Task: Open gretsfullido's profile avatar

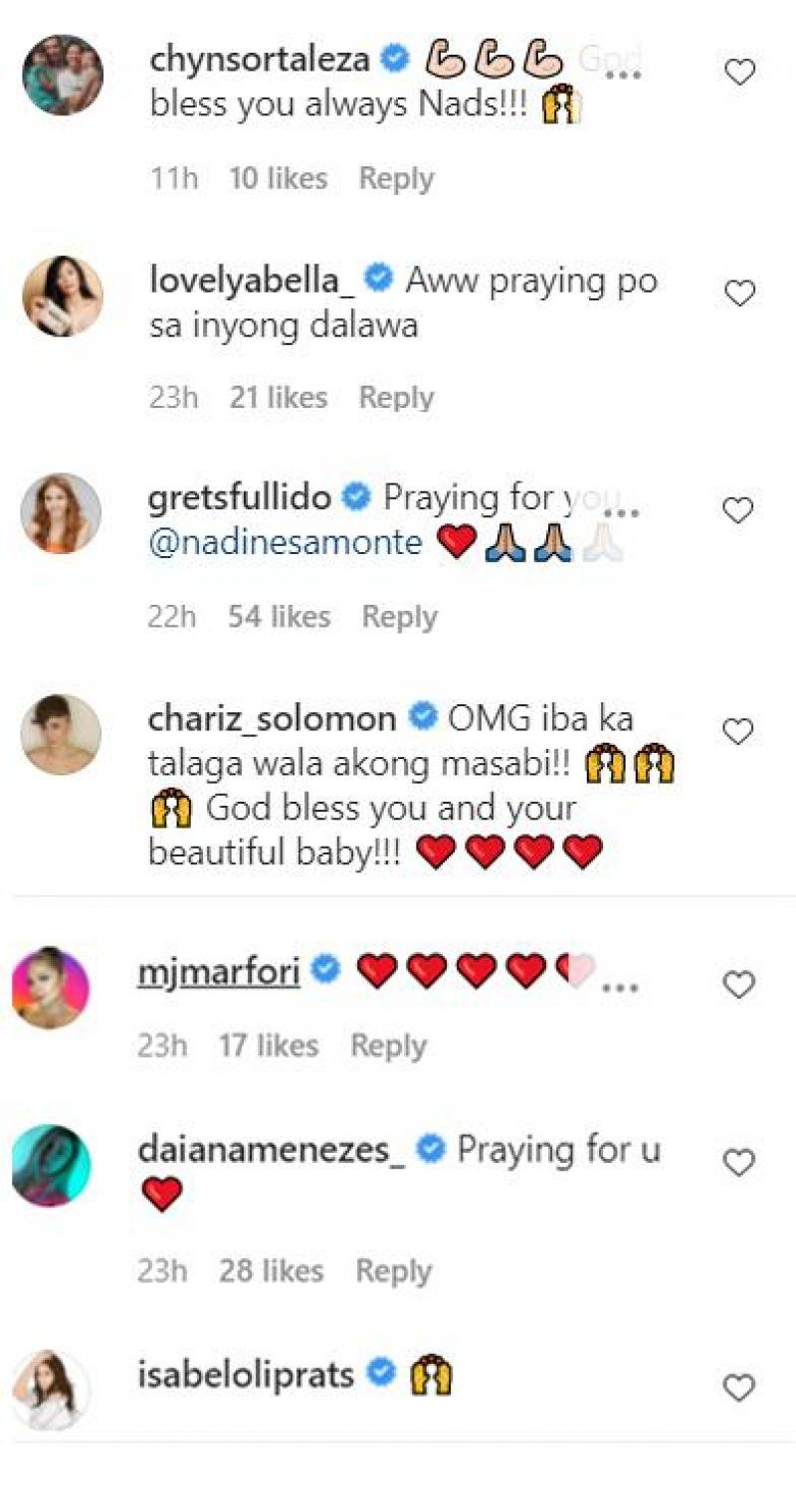Action: [x=62, y=513]
